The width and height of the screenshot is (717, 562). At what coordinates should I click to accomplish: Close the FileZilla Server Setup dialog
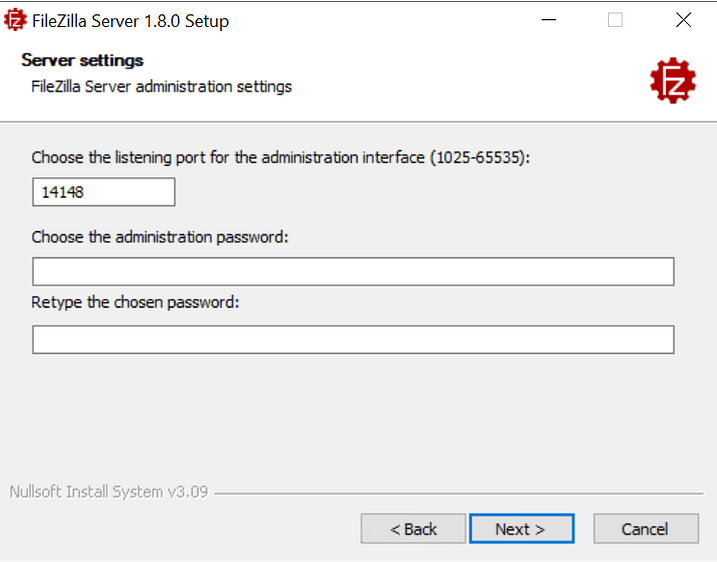click(x=683, y=20)
